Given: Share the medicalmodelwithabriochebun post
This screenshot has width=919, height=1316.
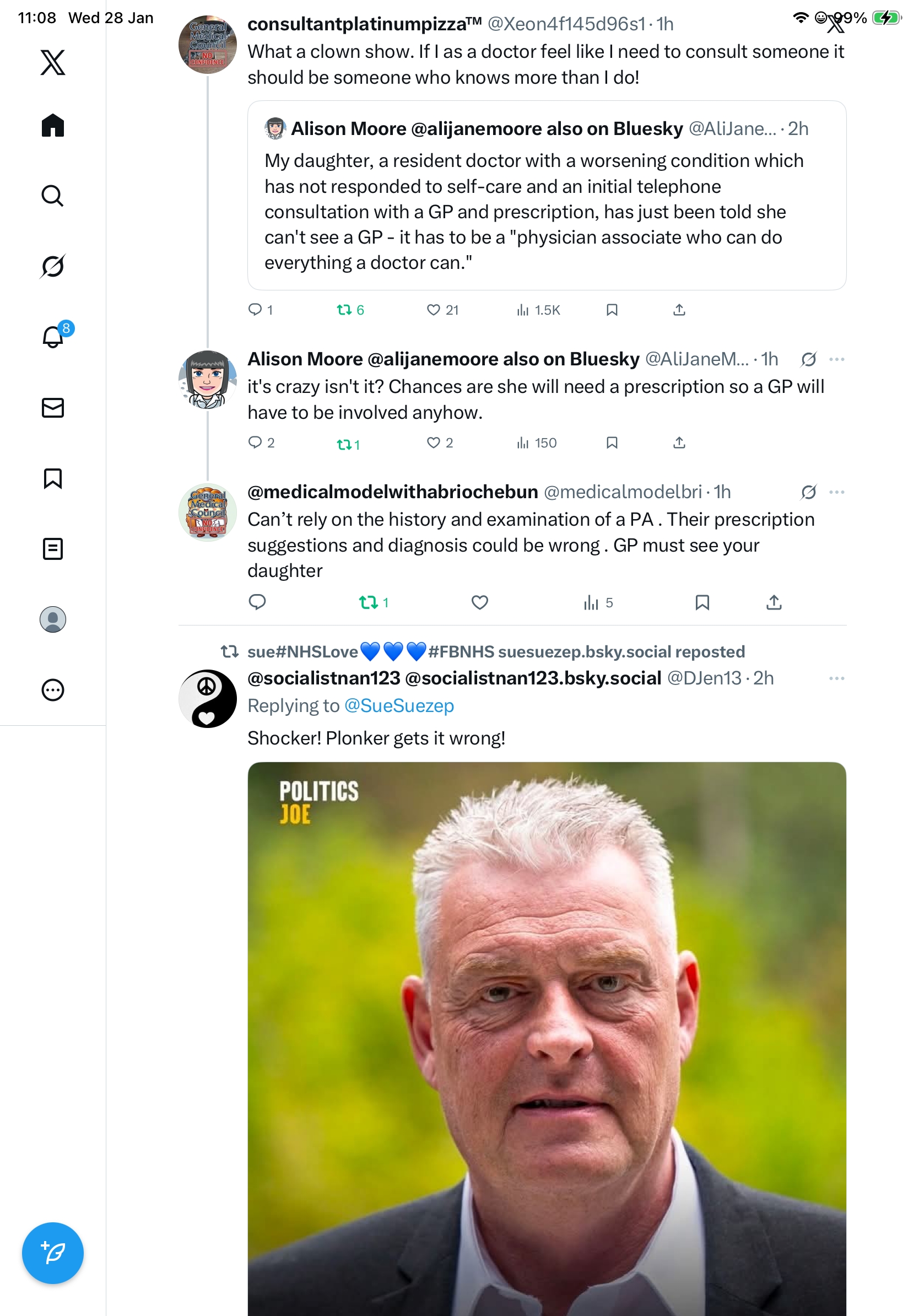Looking at the screenshot, I should tap(774, 602).
